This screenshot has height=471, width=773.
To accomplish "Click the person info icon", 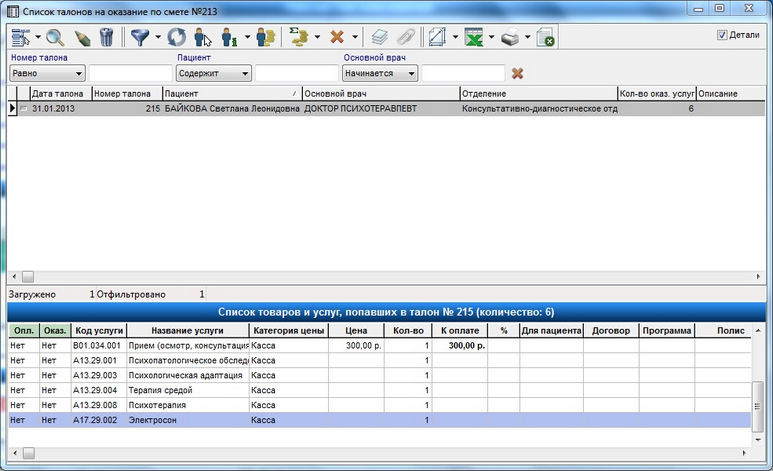I will 229,37.
